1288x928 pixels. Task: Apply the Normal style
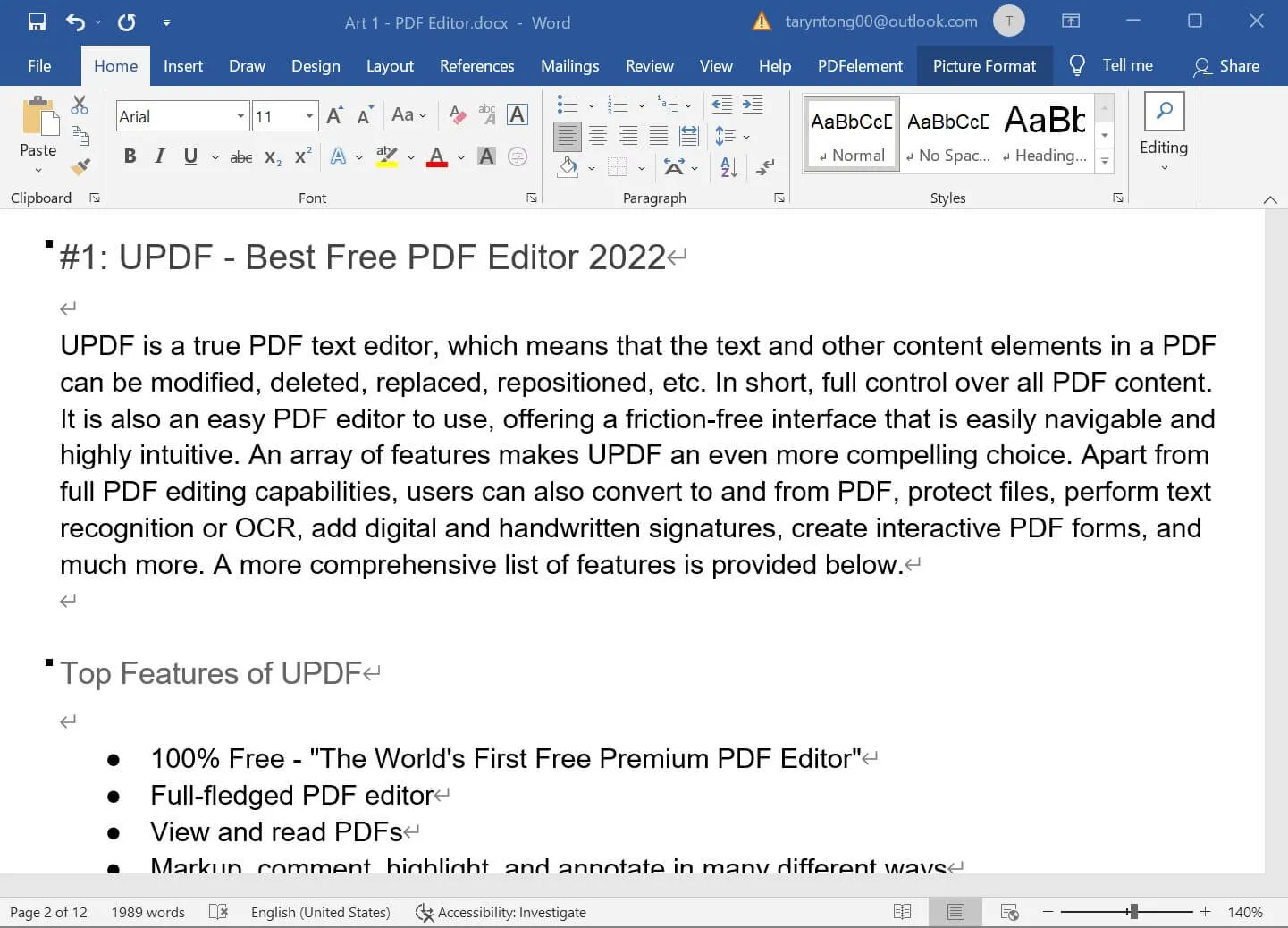(851, 133)
